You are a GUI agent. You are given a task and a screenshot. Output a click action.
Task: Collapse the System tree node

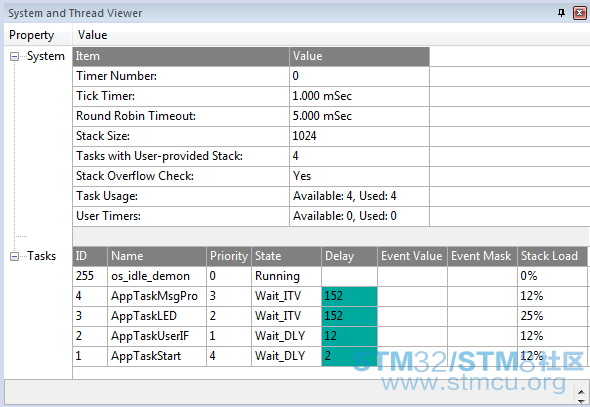pyautogui.click(x=14, y=56)
